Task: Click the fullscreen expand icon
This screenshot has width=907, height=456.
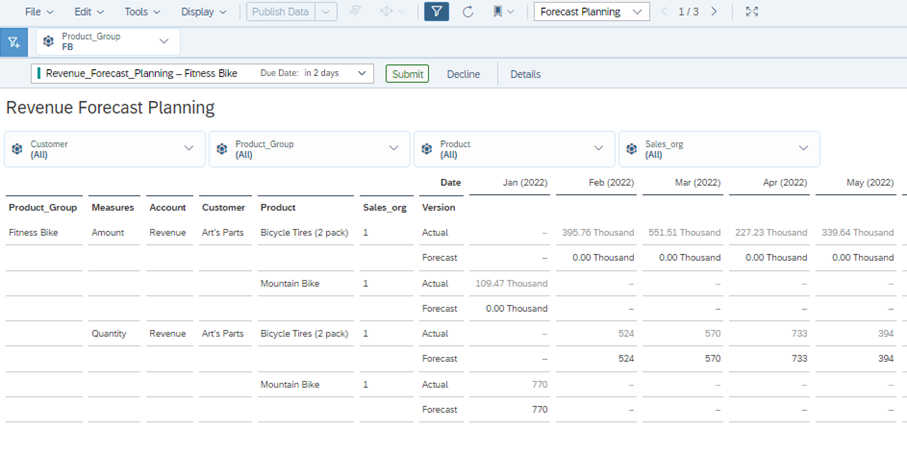Action: click(752, 12)
